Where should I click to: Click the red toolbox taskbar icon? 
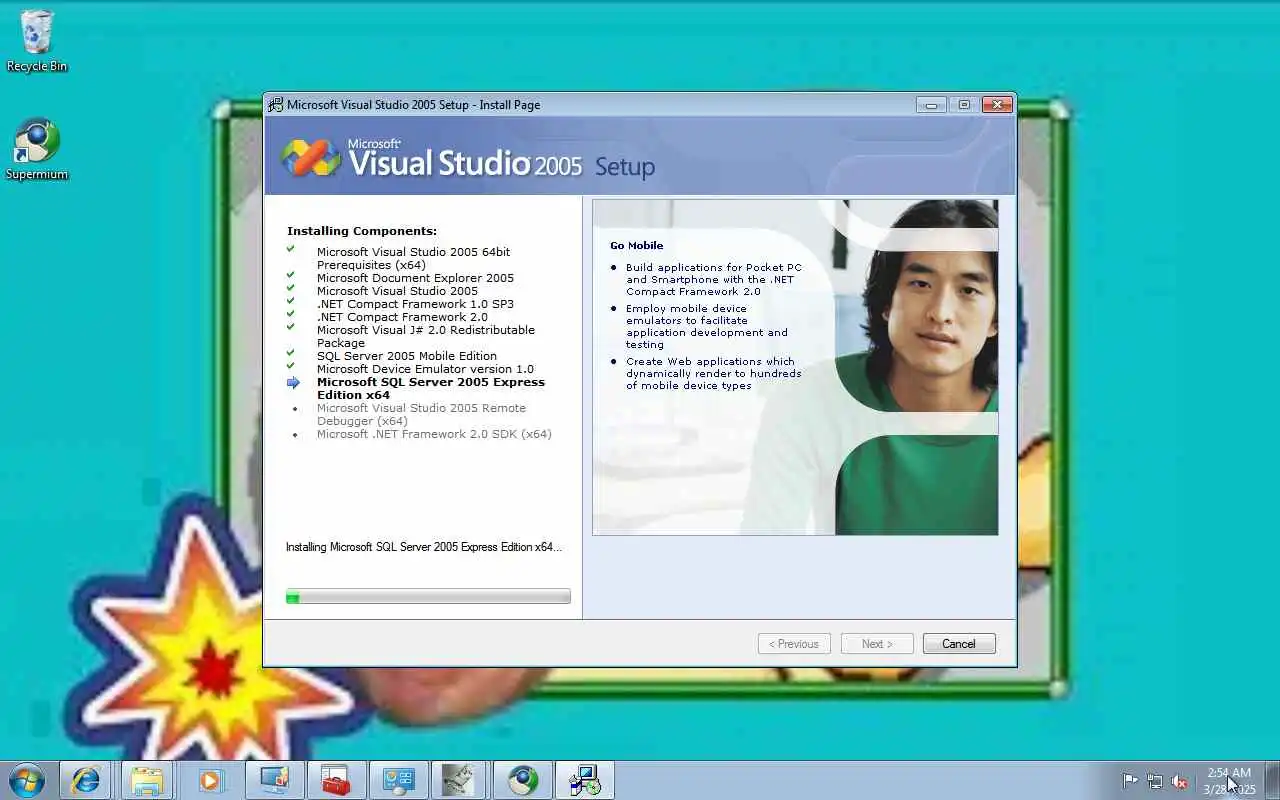[x=336, y=780]
